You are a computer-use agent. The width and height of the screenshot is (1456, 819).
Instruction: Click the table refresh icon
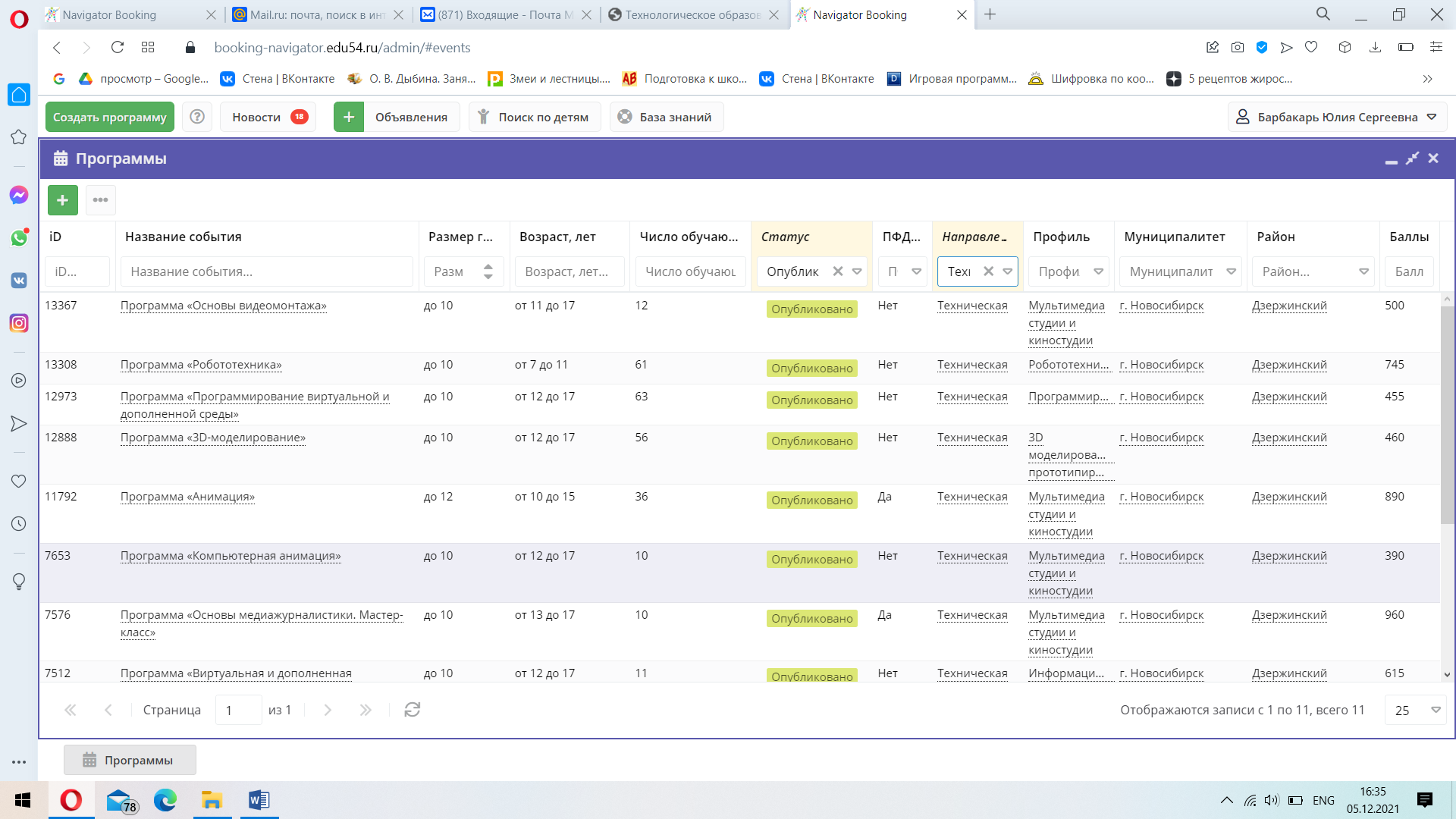(412, 710)
